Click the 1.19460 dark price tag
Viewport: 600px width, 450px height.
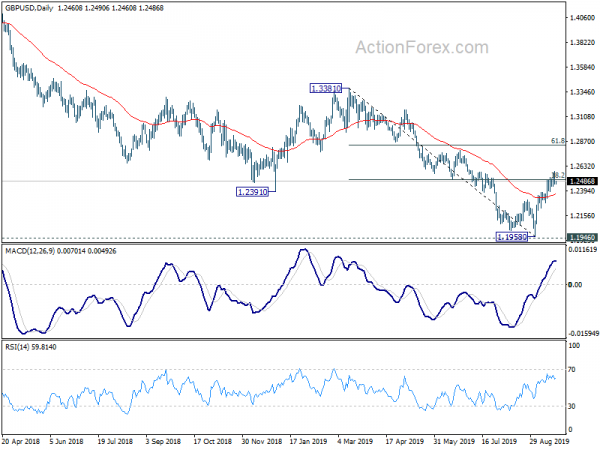point(582,238)
